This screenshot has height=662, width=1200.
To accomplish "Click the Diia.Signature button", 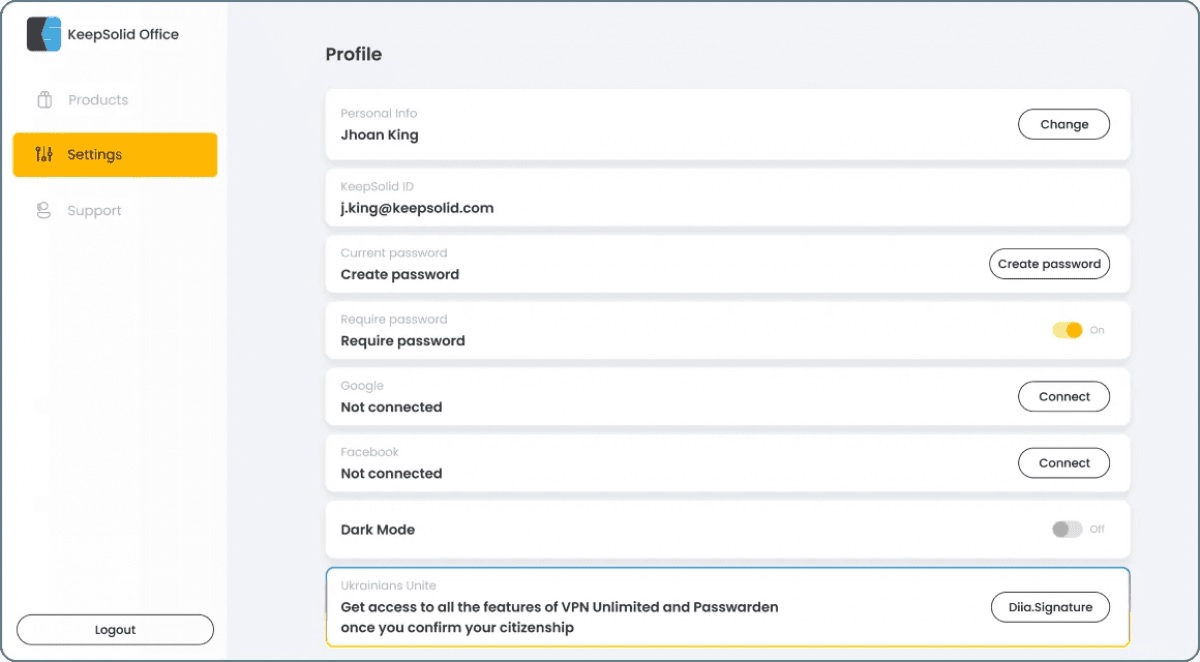I will click(1050, 607).
